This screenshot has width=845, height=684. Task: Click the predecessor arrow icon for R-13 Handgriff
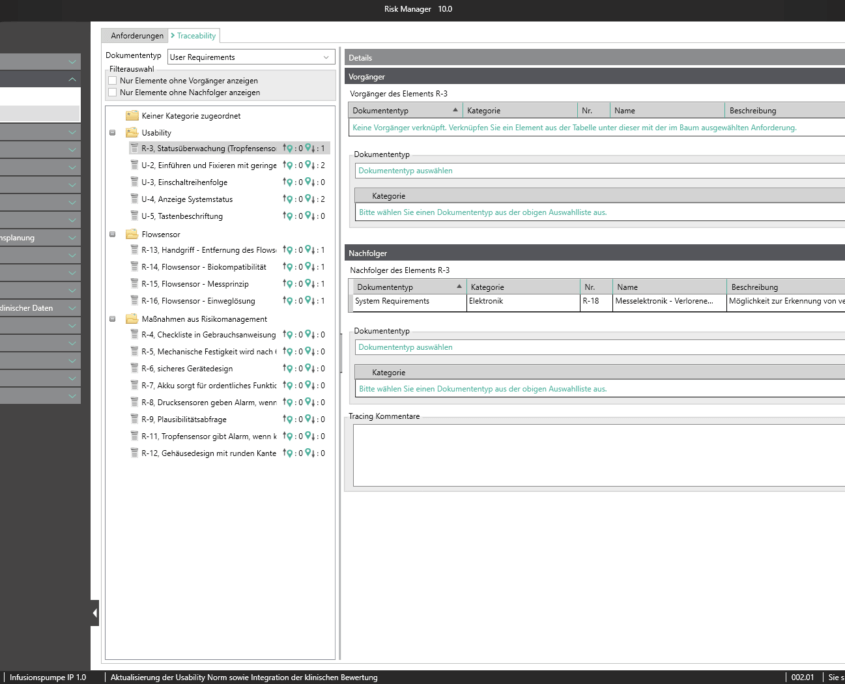287,250
